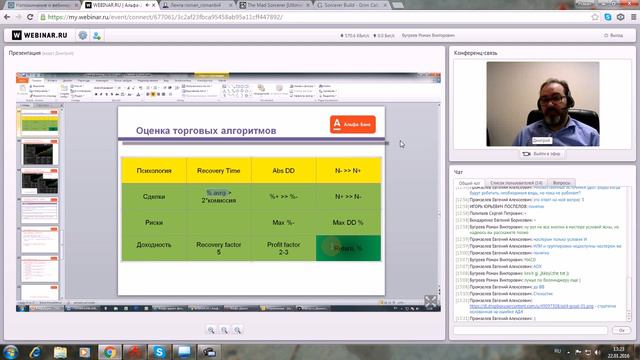Open Windows Media Player from the taskbar
Viewport: 640px width, 360px height.
coord(84,352)
